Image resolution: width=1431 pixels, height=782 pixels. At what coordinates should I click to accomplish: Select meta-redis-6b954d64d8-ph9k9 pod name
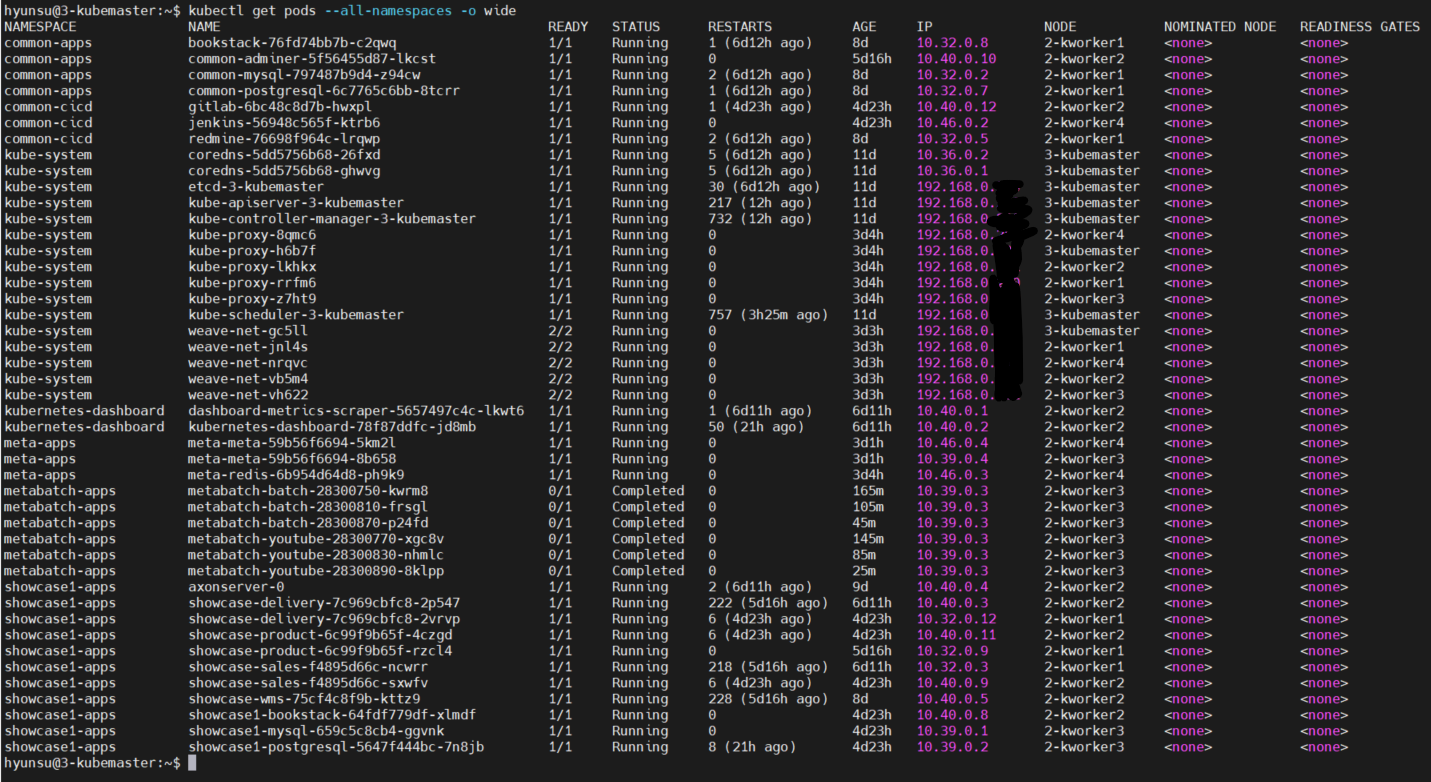[x=296, y=475]
